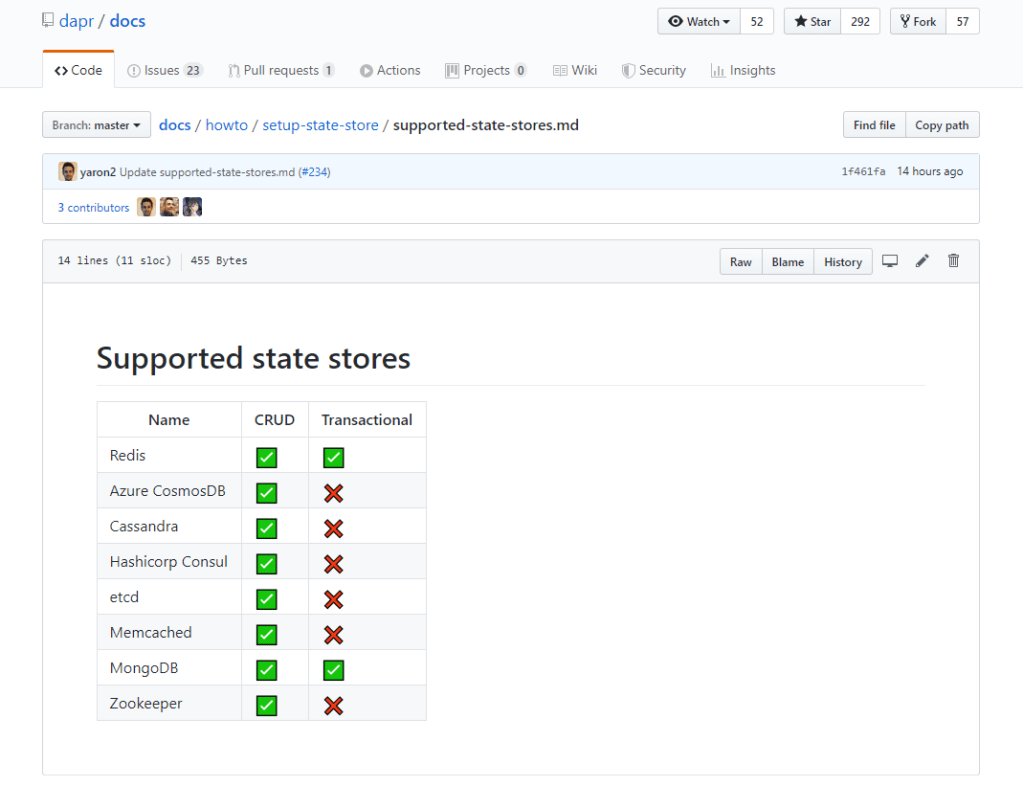
Task: Fork the repository
Action: point(917,21)
